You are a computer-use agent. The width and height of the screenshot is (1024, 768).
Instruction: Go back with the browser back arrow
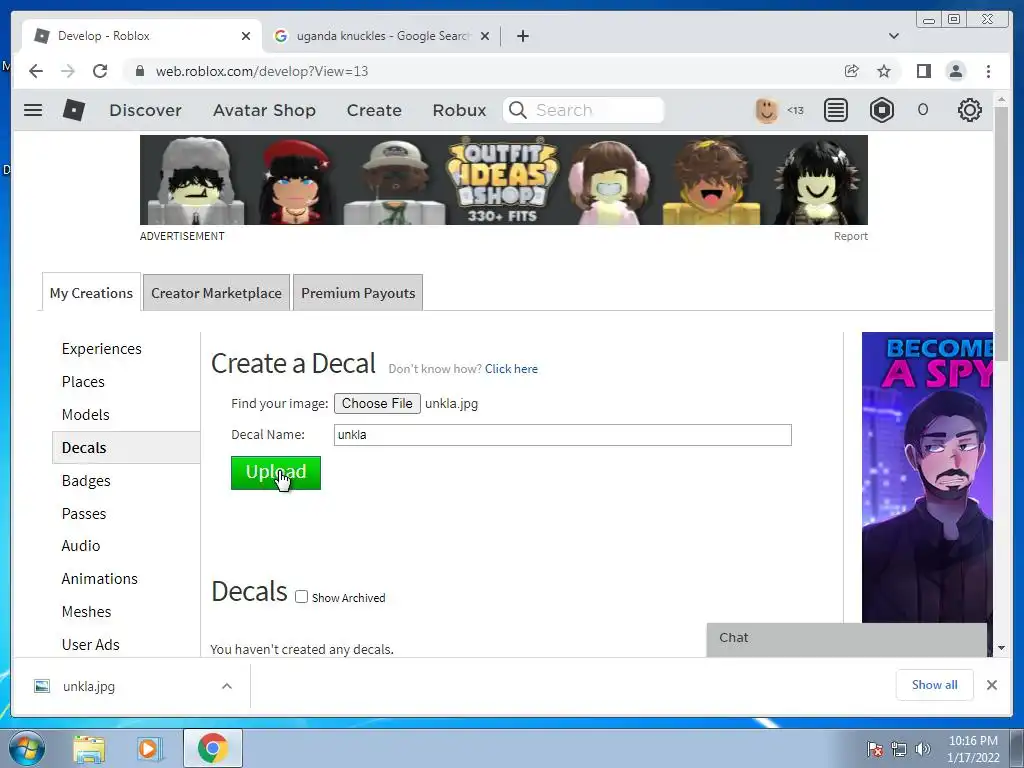(36, 71)
